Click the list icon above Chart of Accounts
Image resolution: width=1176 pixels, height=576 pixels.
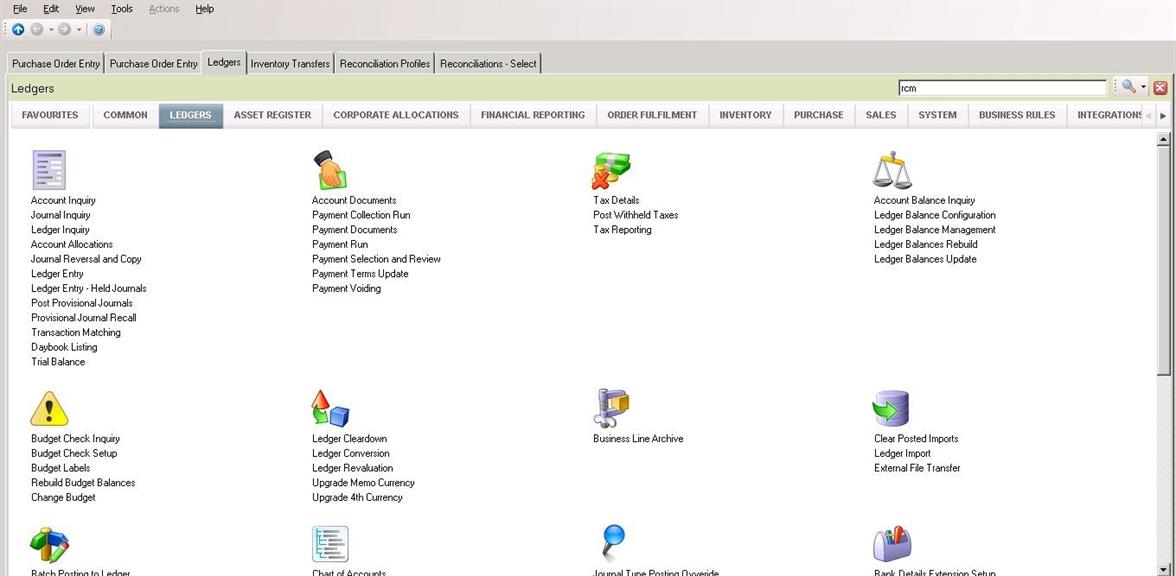(330, 544)
